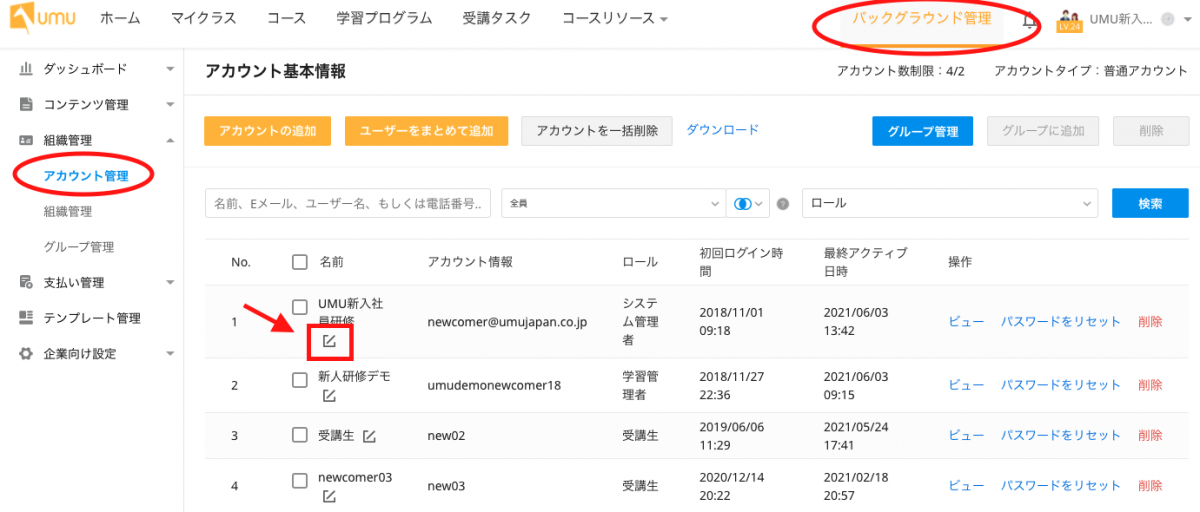Image resolution: width=1200 pixels, height=512 pixels.
Task: Click the 企業向け設定 gear icon
Action: [x=27, y=354]
